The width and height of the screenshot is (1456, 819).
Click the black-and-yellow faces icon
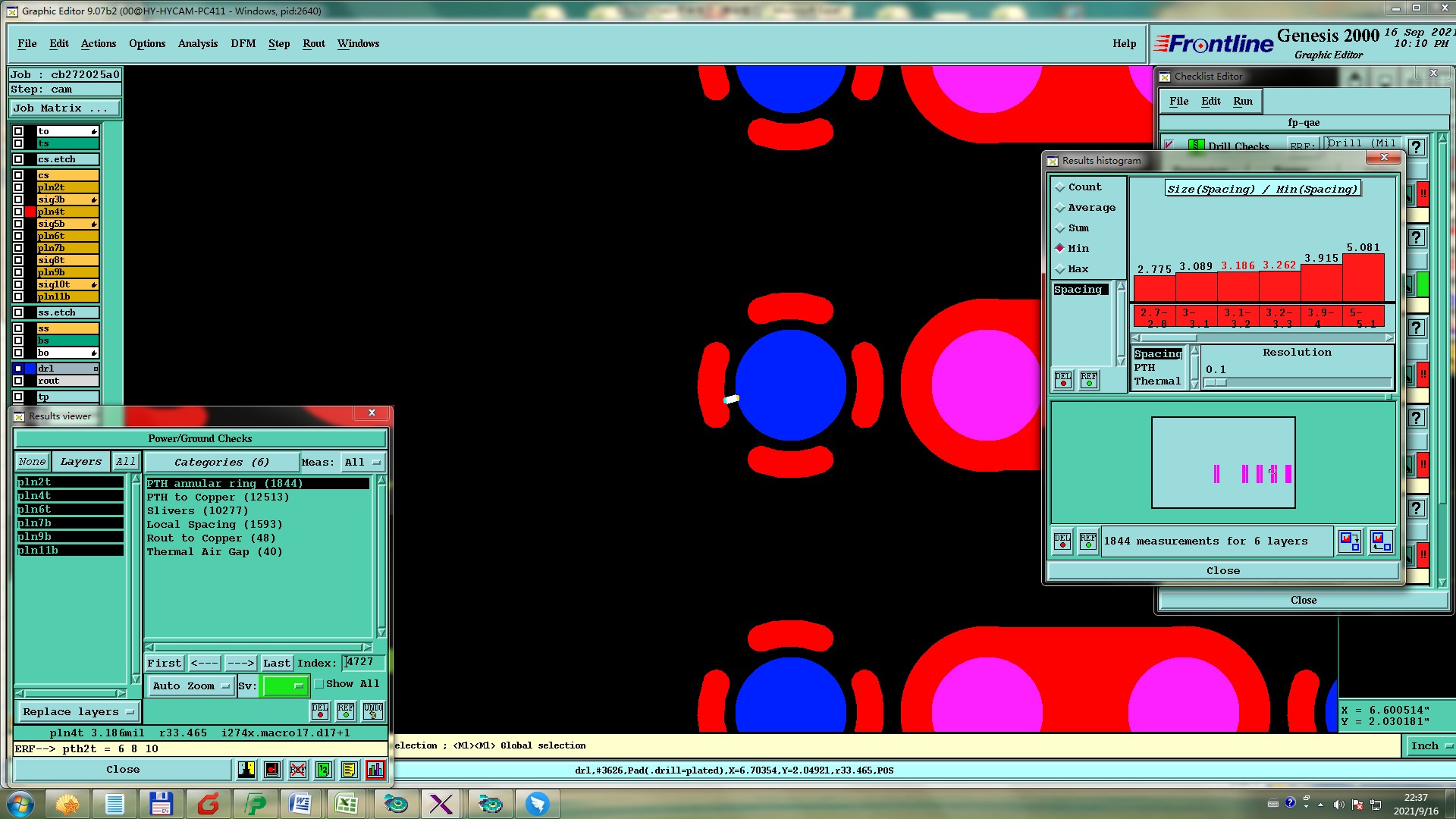click(x=246, y=770)
